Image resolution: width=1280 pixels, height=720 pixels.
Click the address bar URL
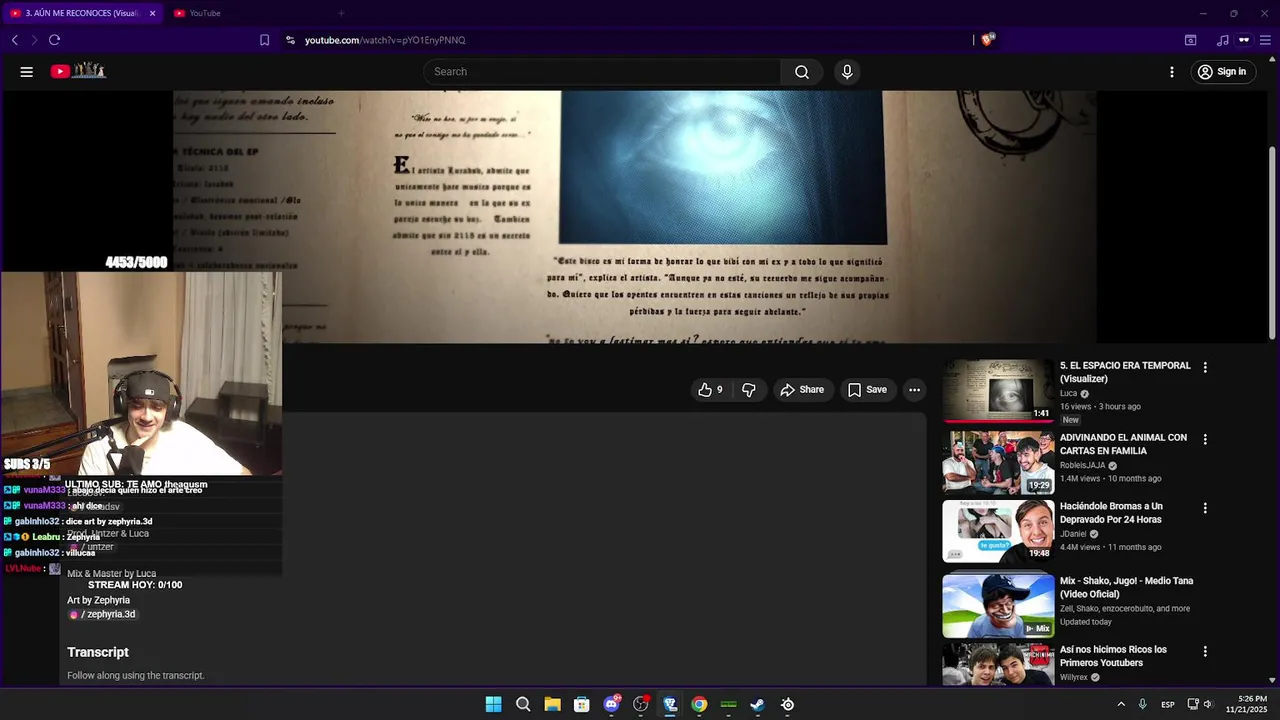pos(385,40)
